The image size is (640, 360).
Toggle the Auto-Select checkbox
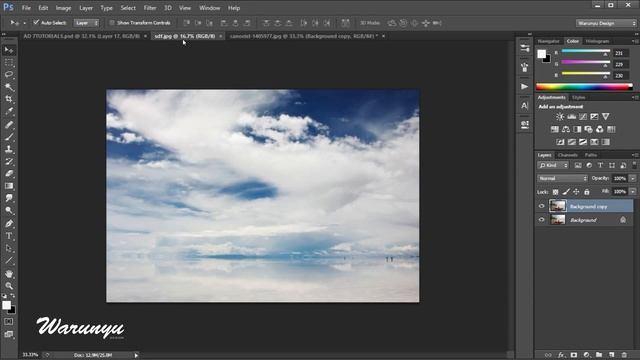(36, 22)
